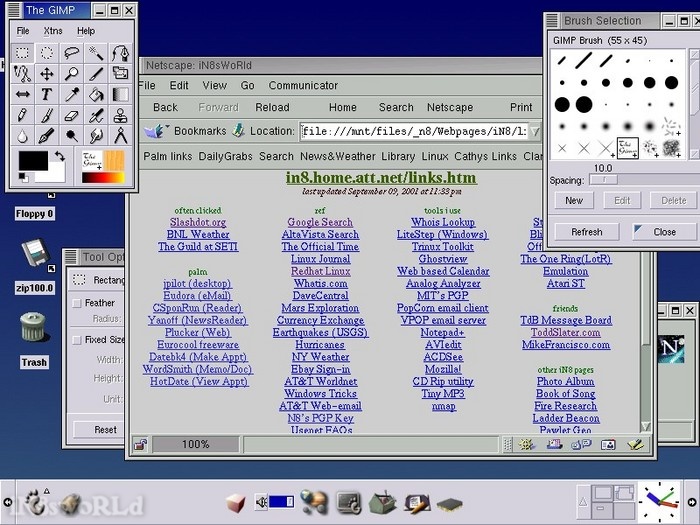Viewport: 700px width, 525px height.
Task: Select the Bezier path selection tool
Action: coord(121,53)
